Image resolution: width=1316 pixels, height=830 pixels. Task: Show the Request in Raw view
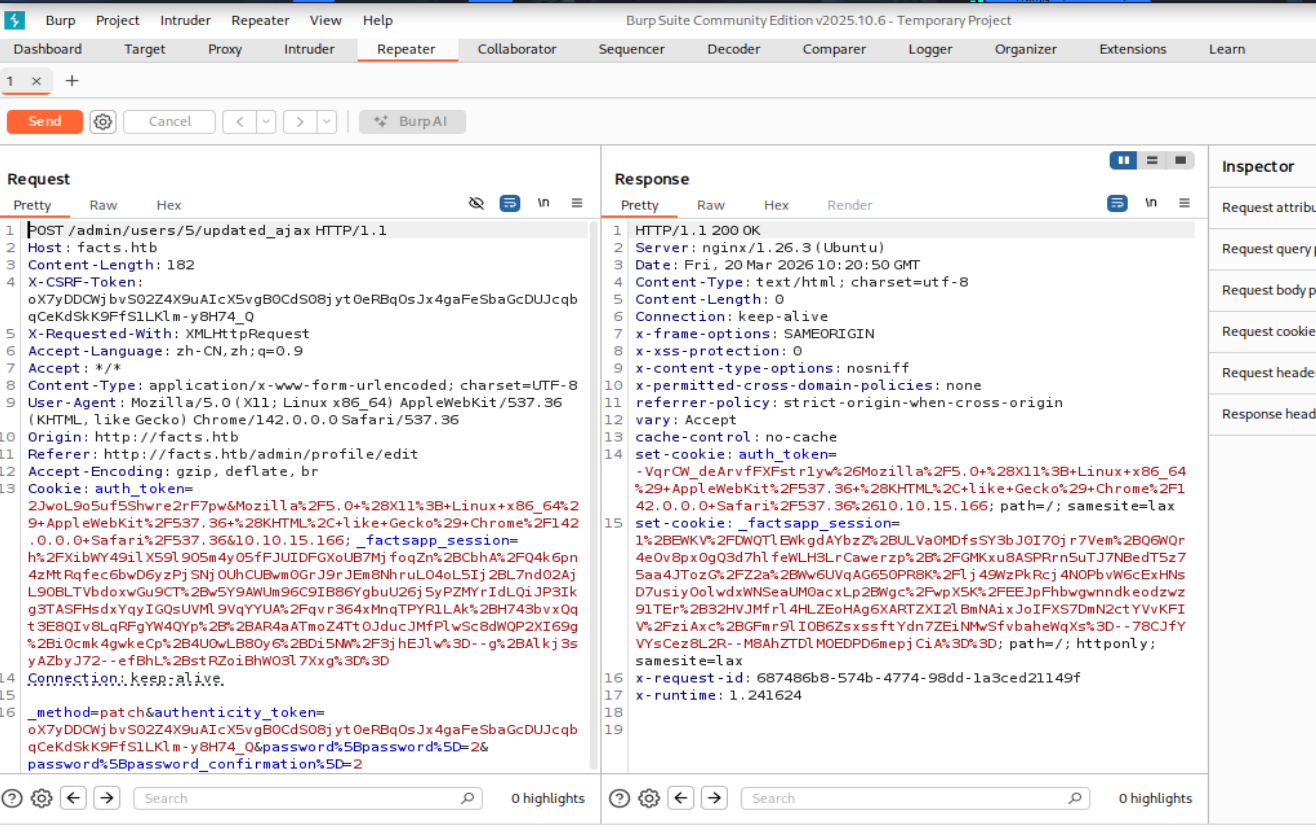point(103,205)
